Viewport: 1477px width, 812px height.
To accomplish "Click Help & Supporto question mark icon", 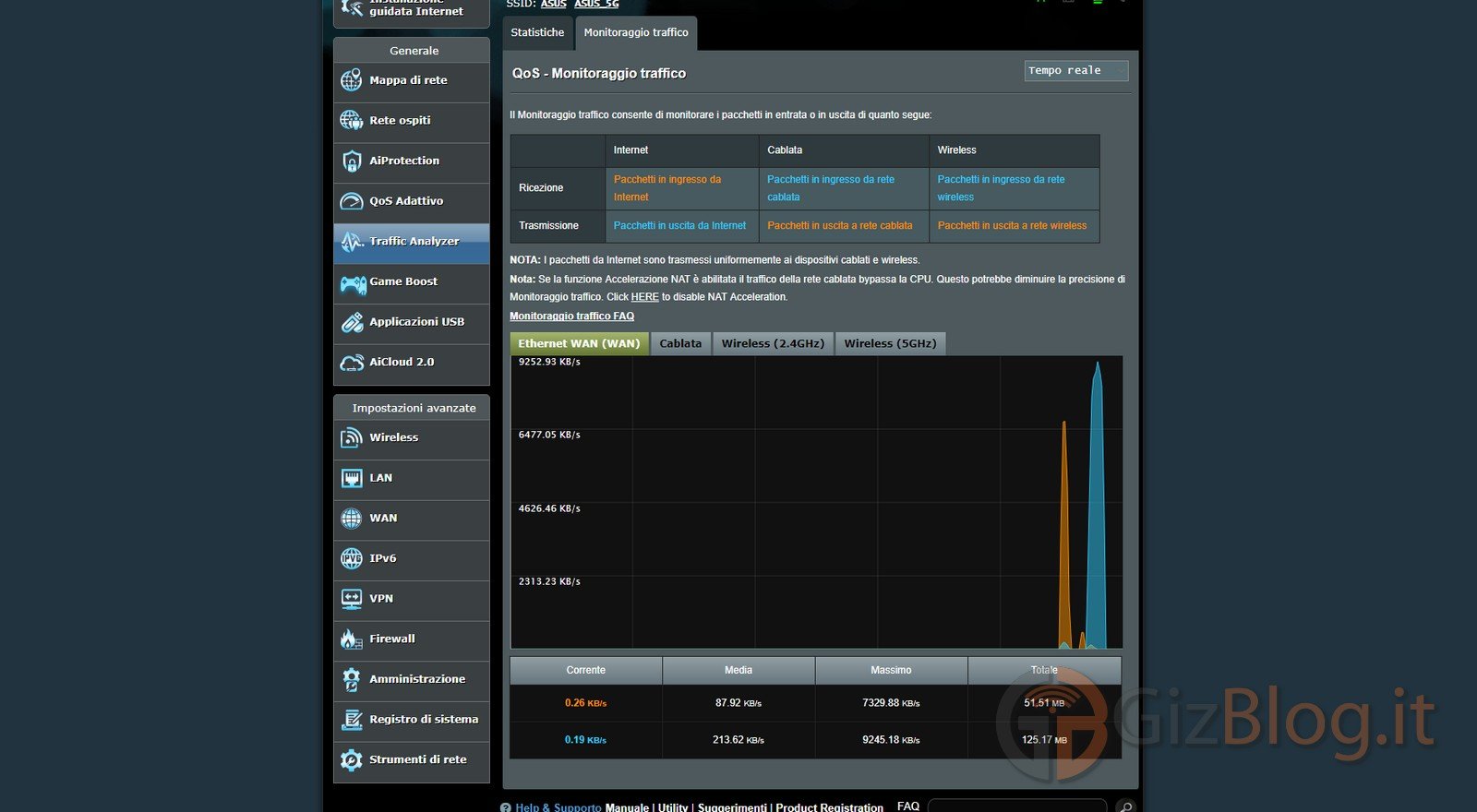I will click(x=505, y=807).
